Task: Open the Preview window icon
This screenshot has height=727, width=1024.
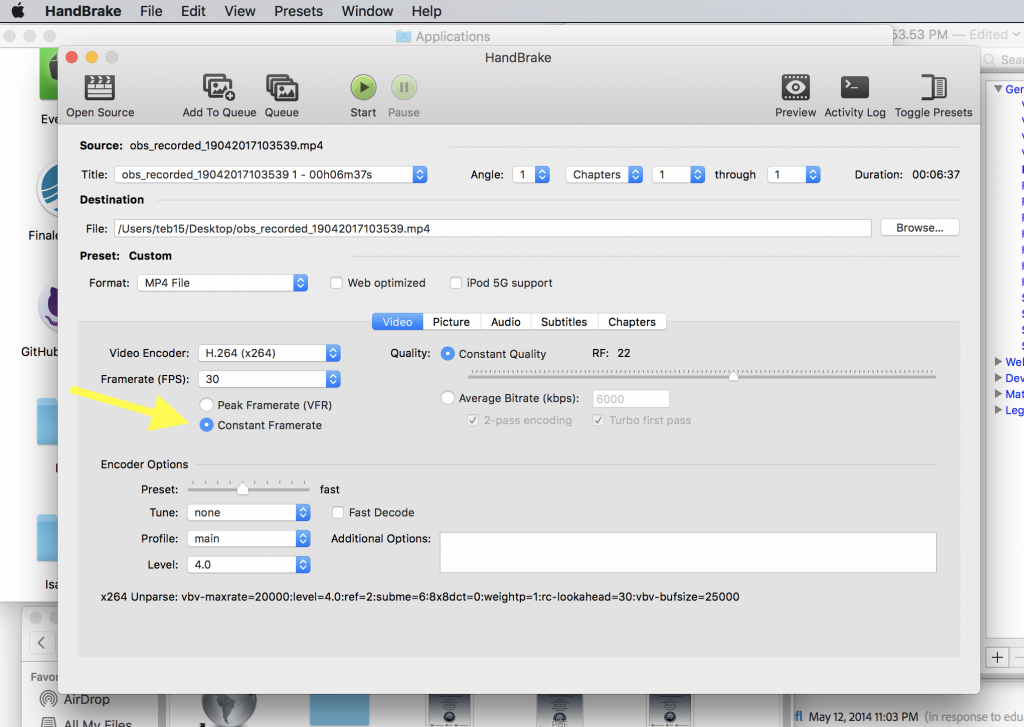Action: (795, 88)
